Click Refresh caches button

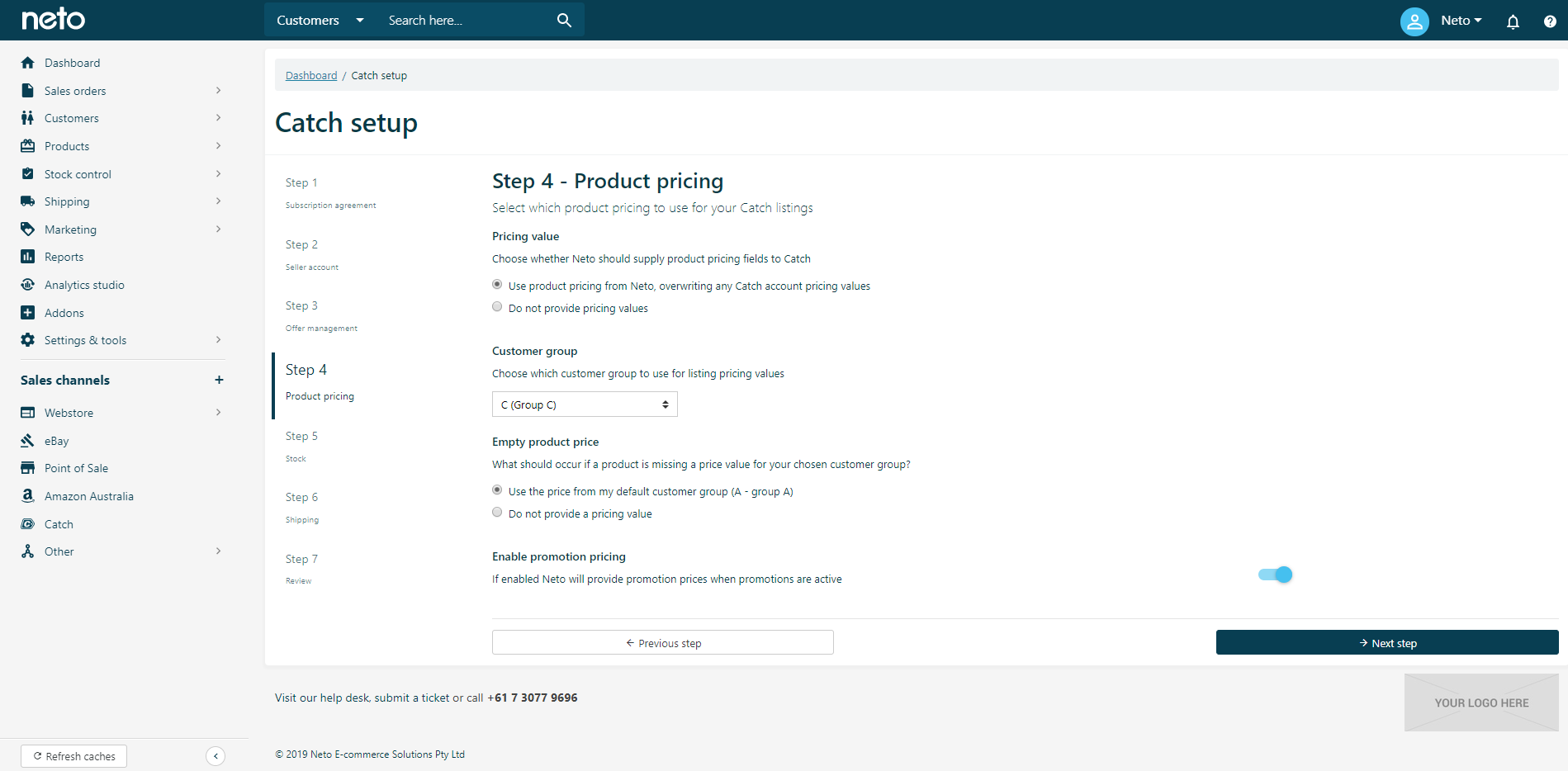pos(73,756)
